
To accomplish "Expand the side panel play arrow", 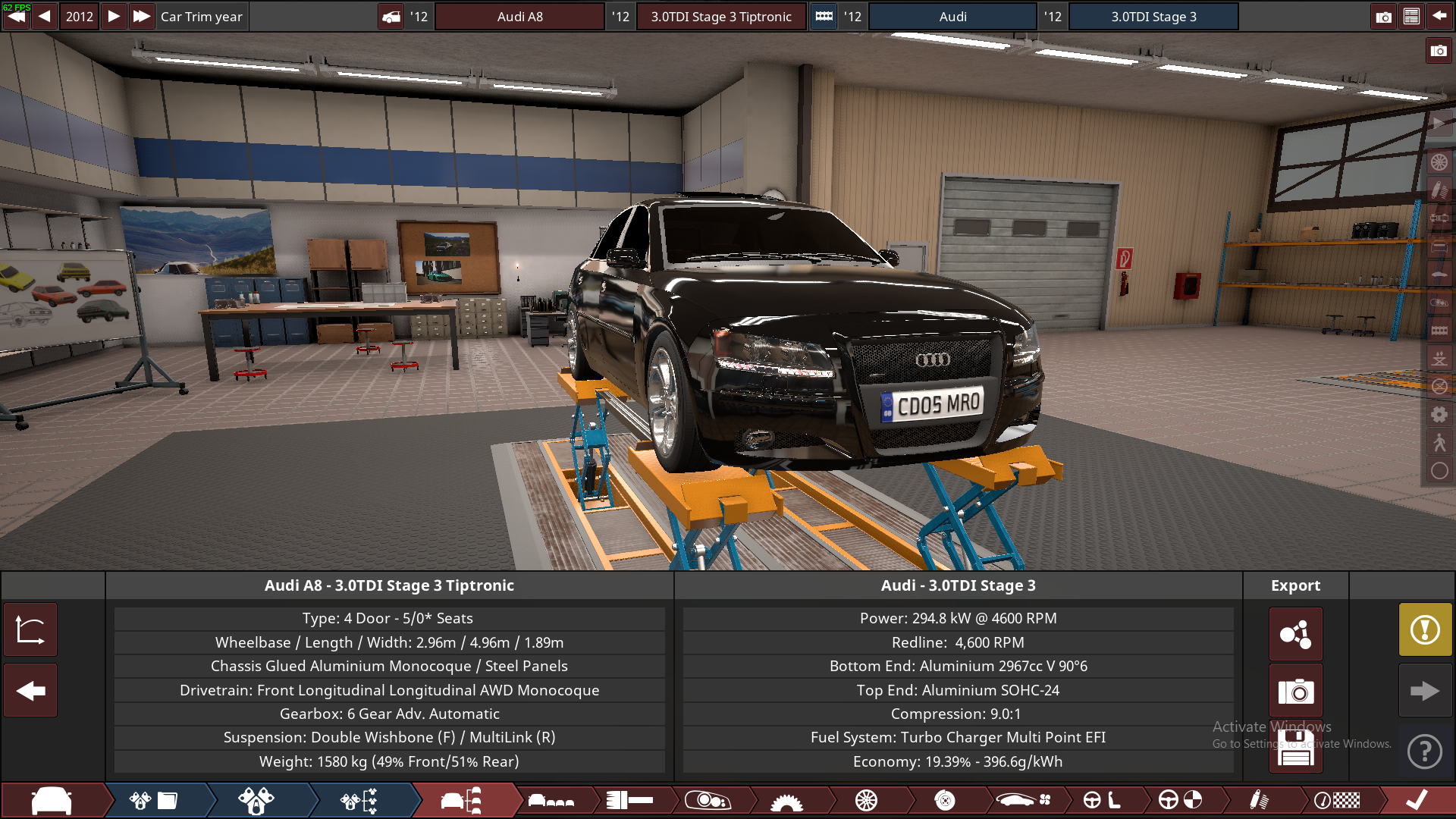I will [x=1439, y=123].
